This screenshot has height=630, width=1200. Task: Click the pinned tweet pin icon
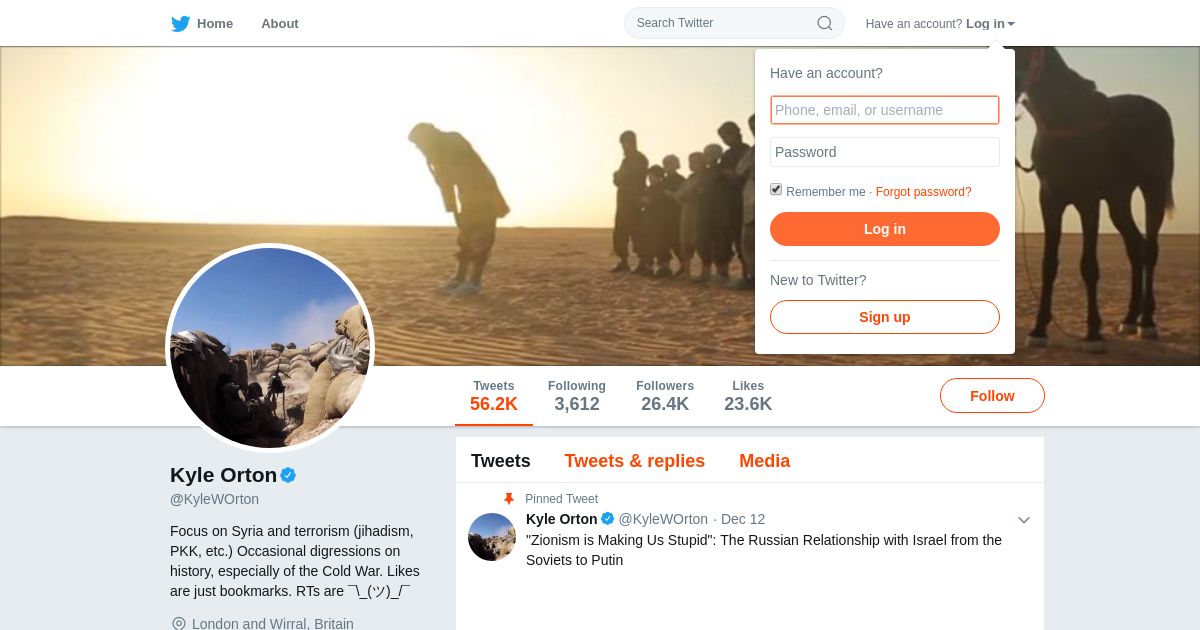[509, 499]
